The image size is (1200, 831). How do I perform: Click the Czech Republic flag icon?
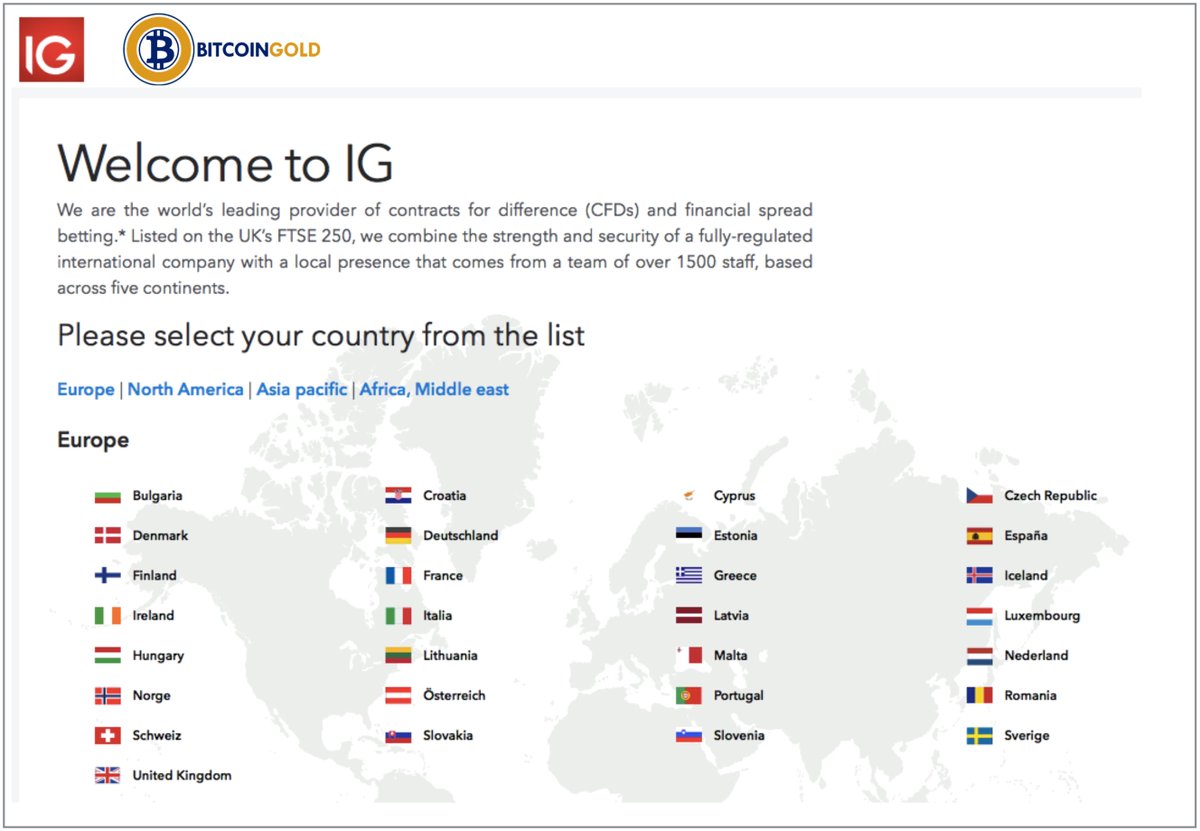pos(979,496)
